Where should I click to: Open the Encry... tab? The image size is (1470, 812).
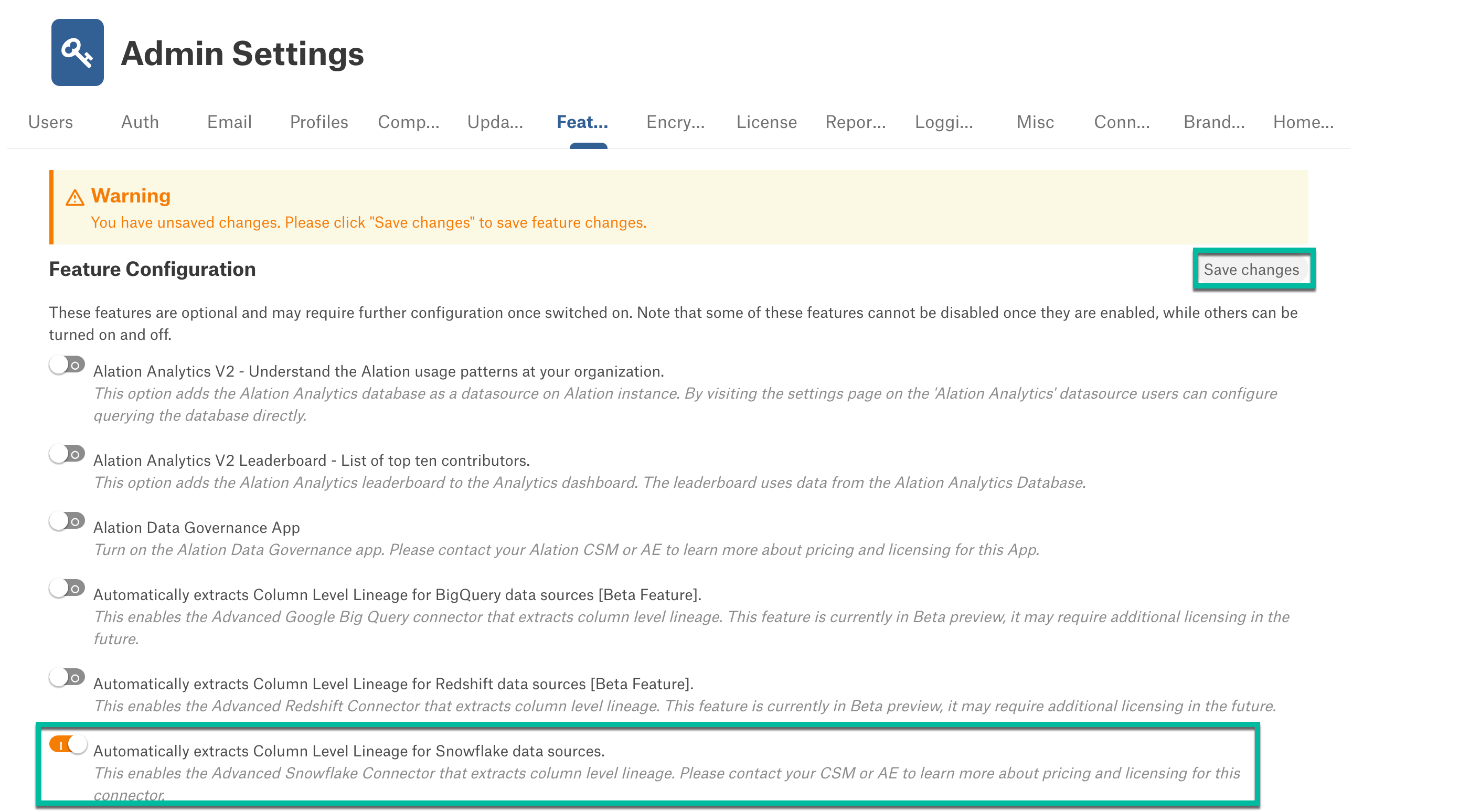[676, 122]
